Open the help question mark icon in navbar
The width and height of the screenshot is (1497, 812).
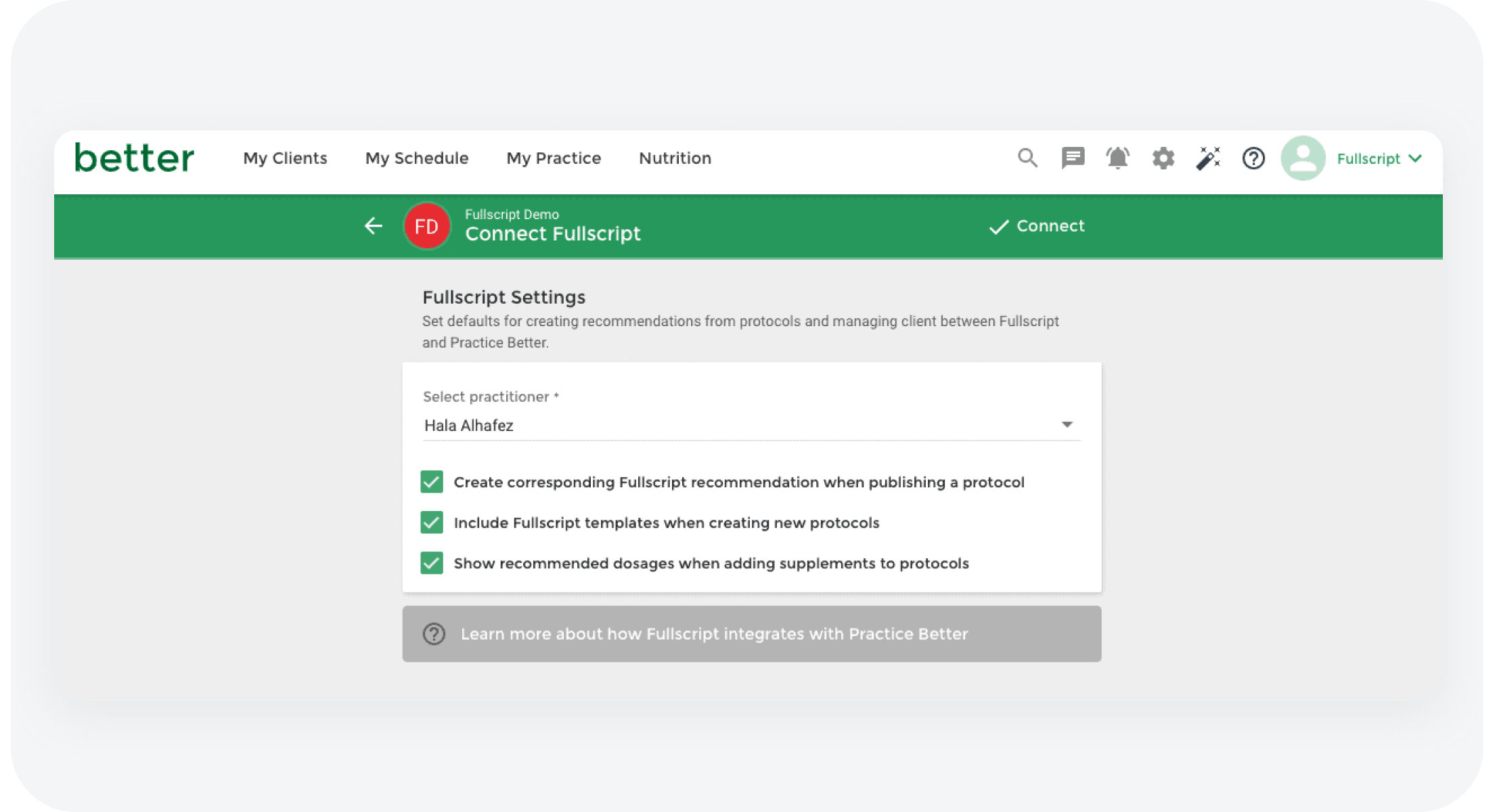click(1253, 158)
